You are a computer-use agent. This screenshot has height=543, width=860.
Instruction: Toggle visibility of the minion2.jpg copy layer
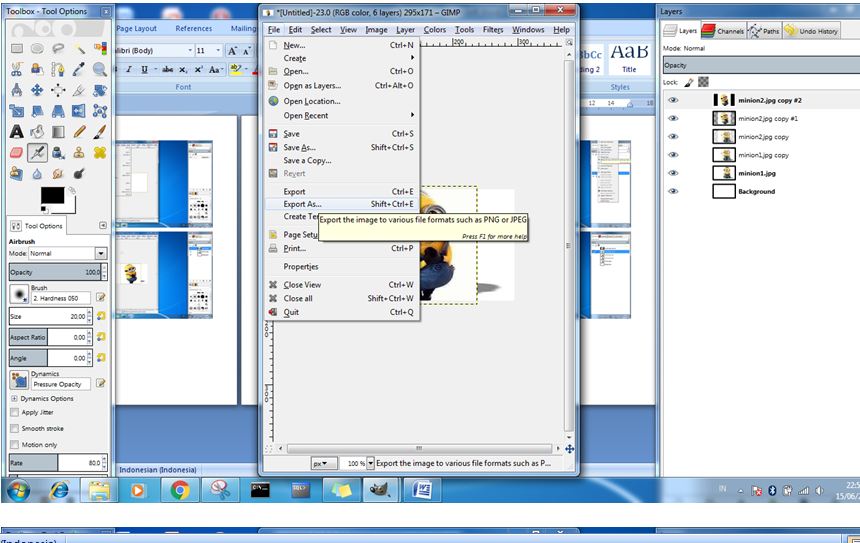click(x=673, y=137)
